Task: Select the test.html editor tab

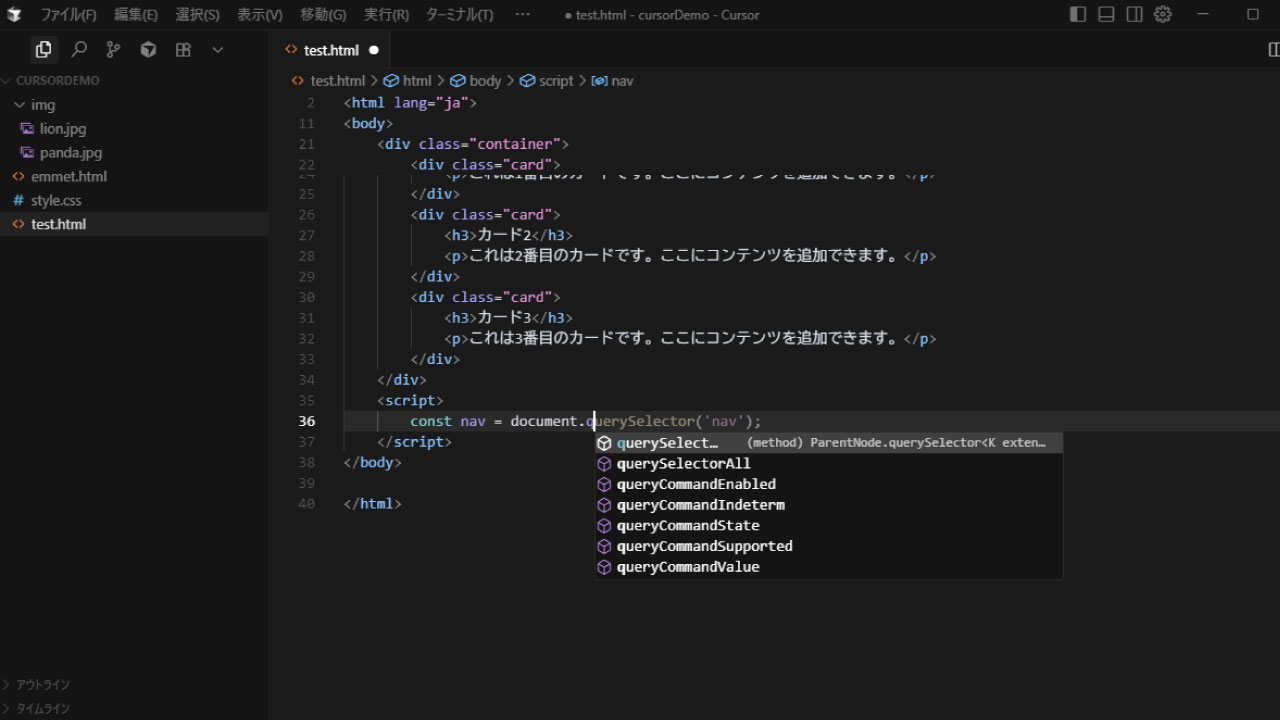Action: 330,50
